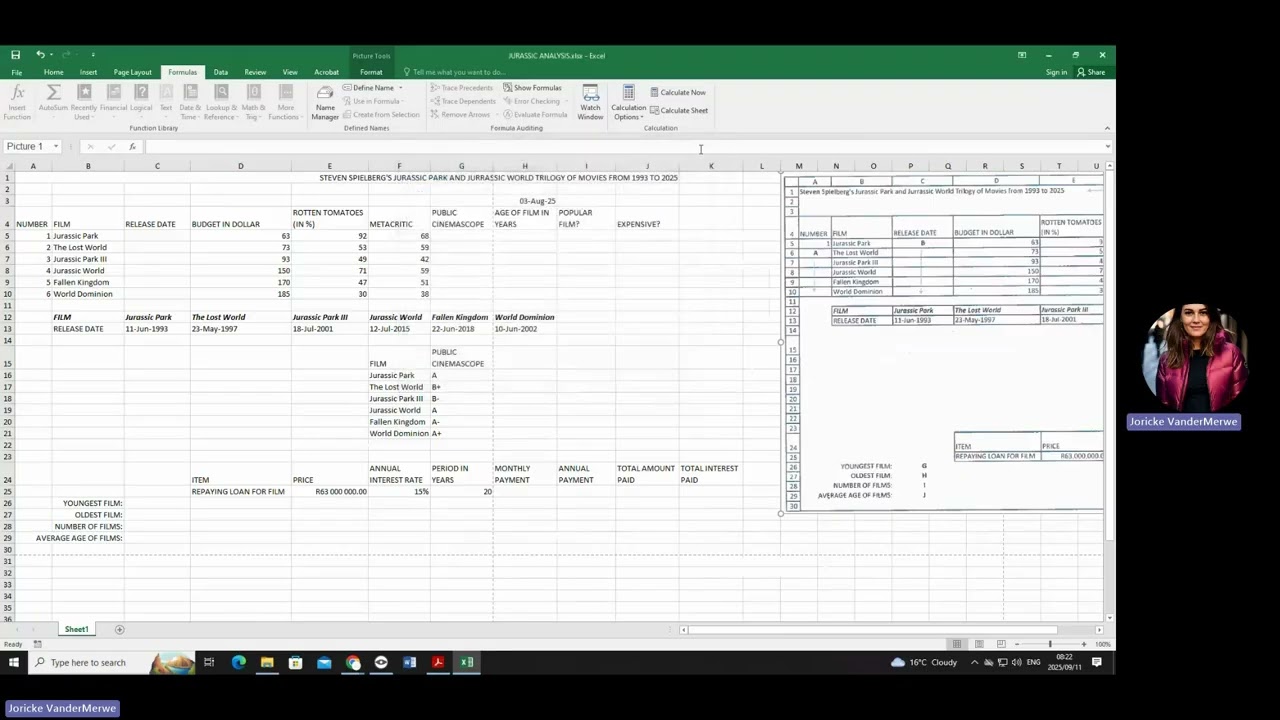Click Evaluate Formula
The height and width of the screenshot is (720, 1280).
pyautogui.click(x=535, y=114)
